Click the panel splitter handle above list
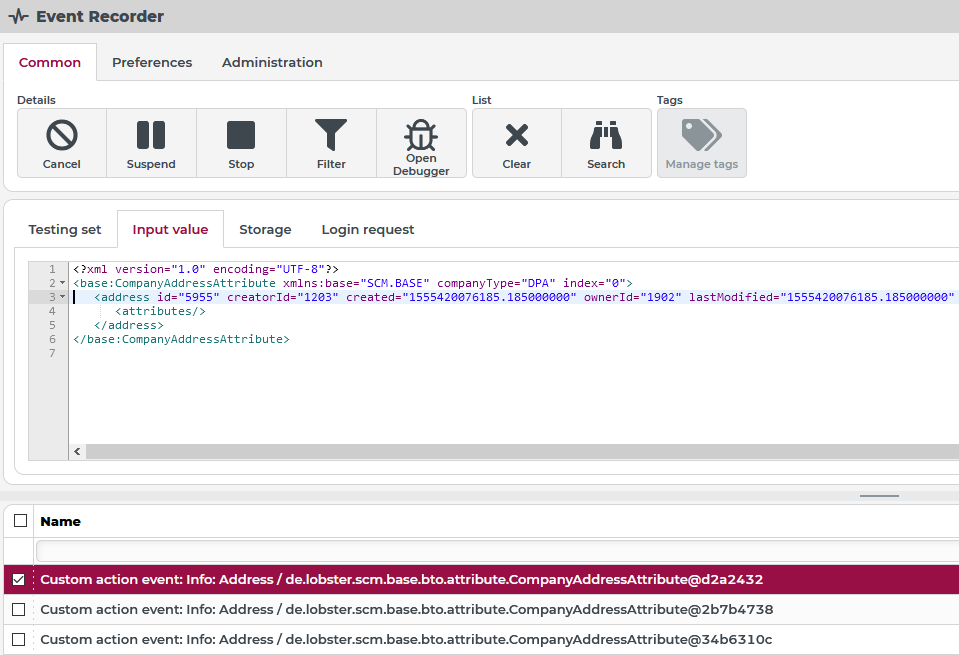 click(x=879, y=496)
